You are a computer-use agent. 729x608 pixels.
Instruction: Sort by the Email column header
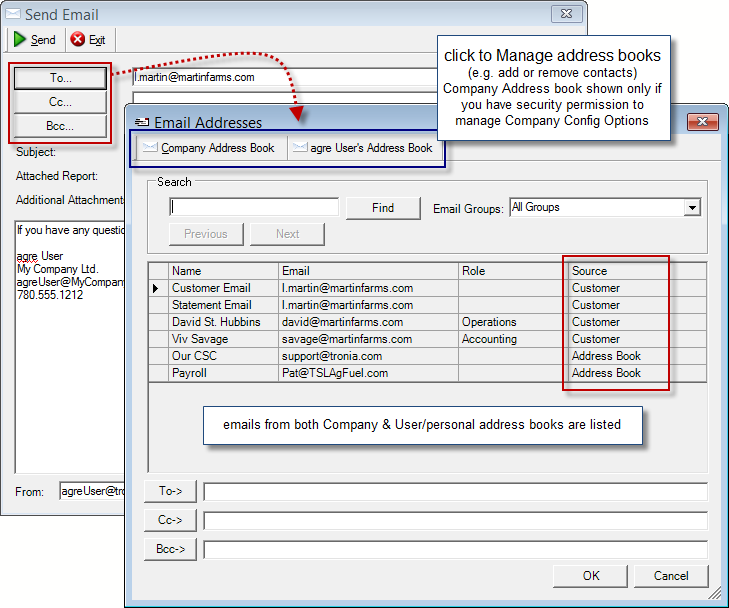[369, 271]
